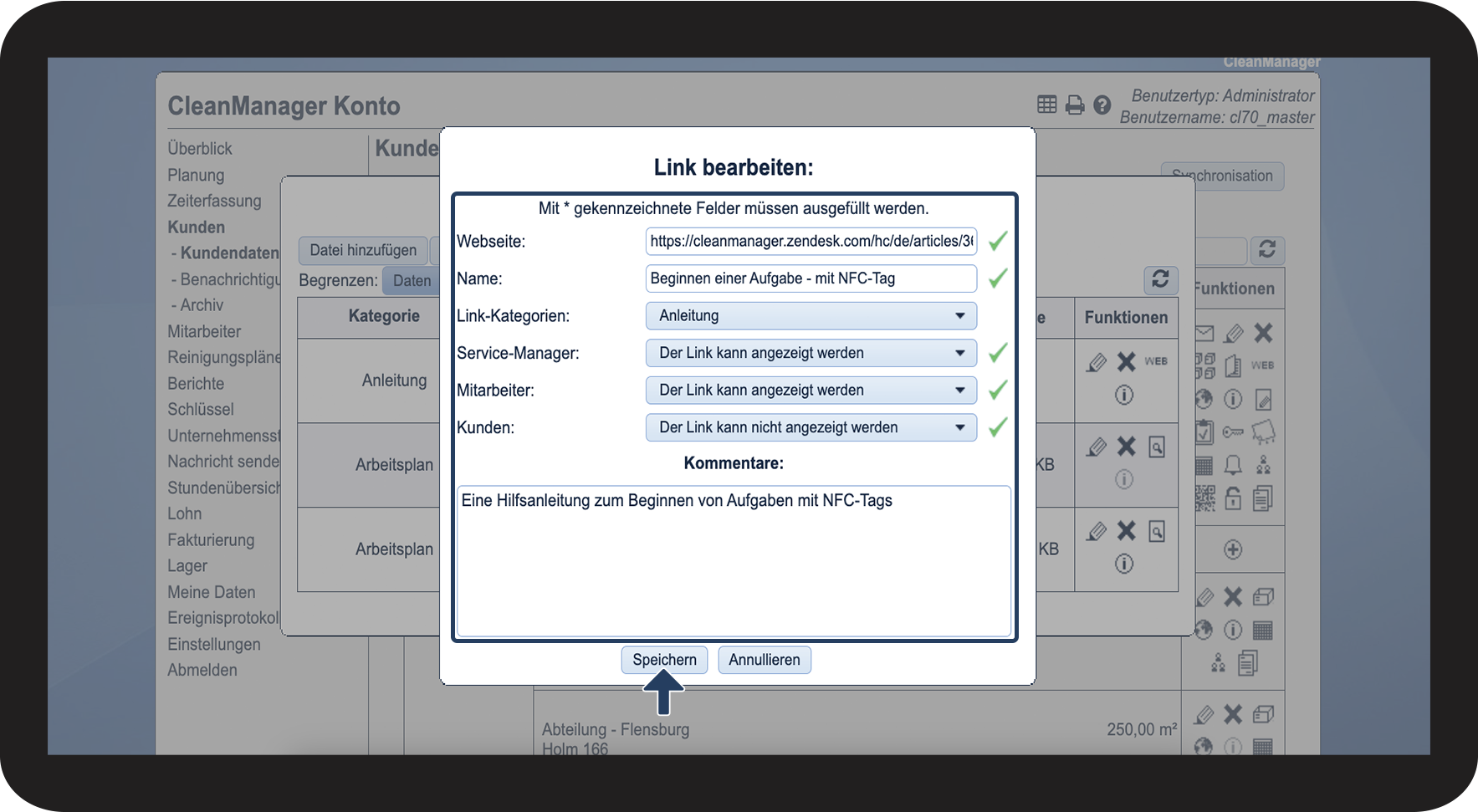Click the Benutzername: cl70_master text
The width and height of the screenshot is (1478, 812).
coord(1217,118)
